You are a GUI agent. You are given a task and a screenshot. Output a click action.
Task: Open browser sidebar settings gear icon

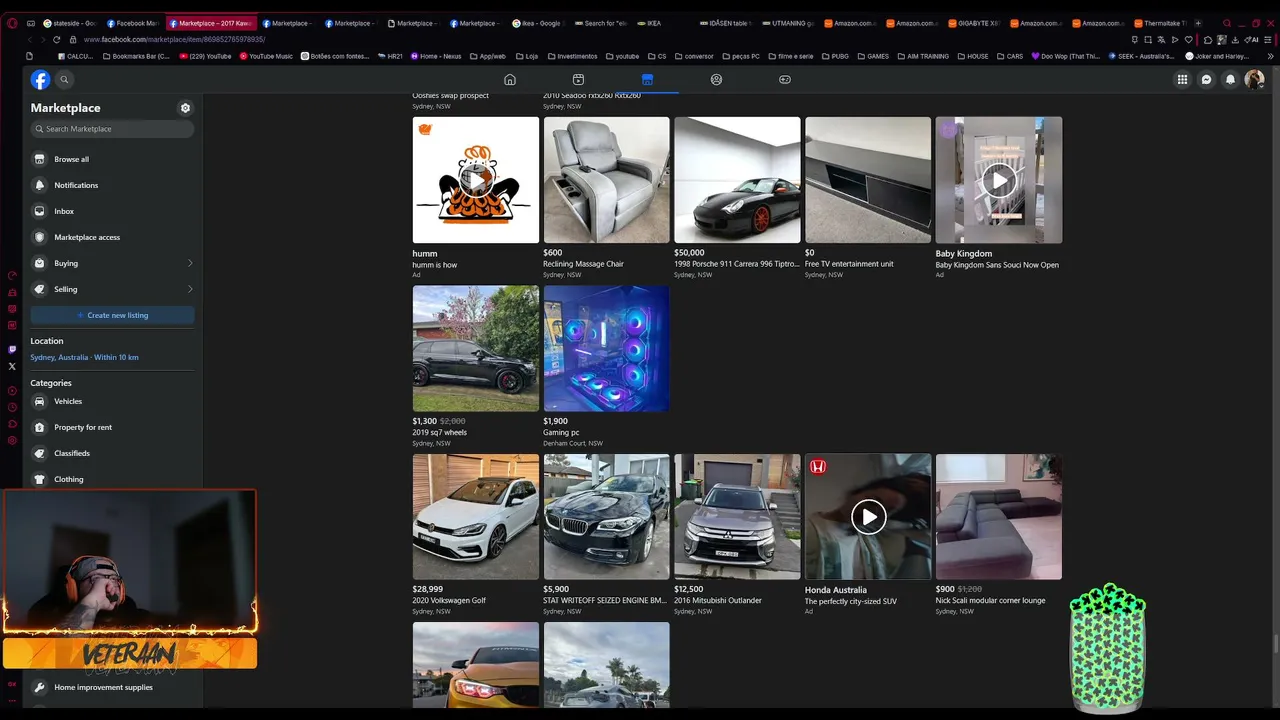pos(12,441)
